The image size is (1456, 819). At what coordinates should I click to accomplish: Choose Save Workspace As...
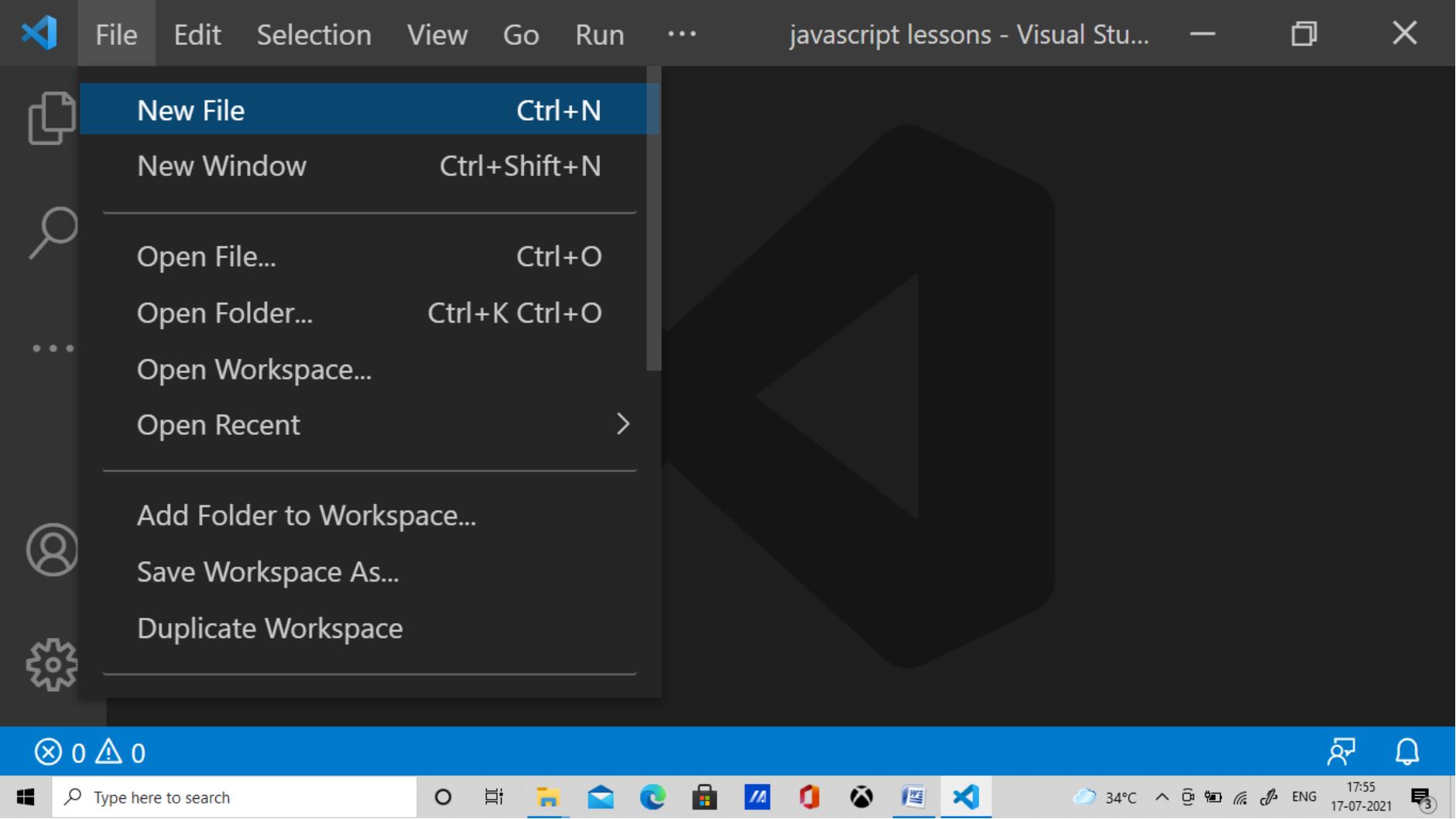pos(369,572)
